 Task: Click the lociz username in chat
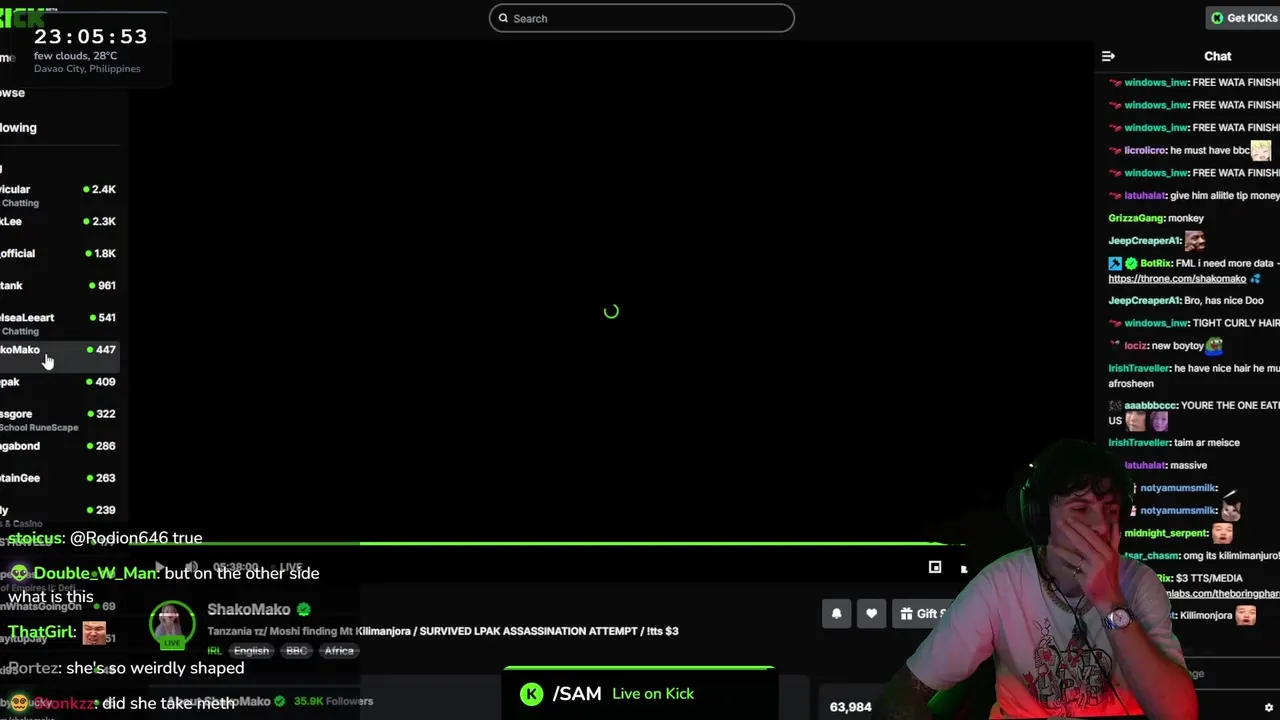1135,346
